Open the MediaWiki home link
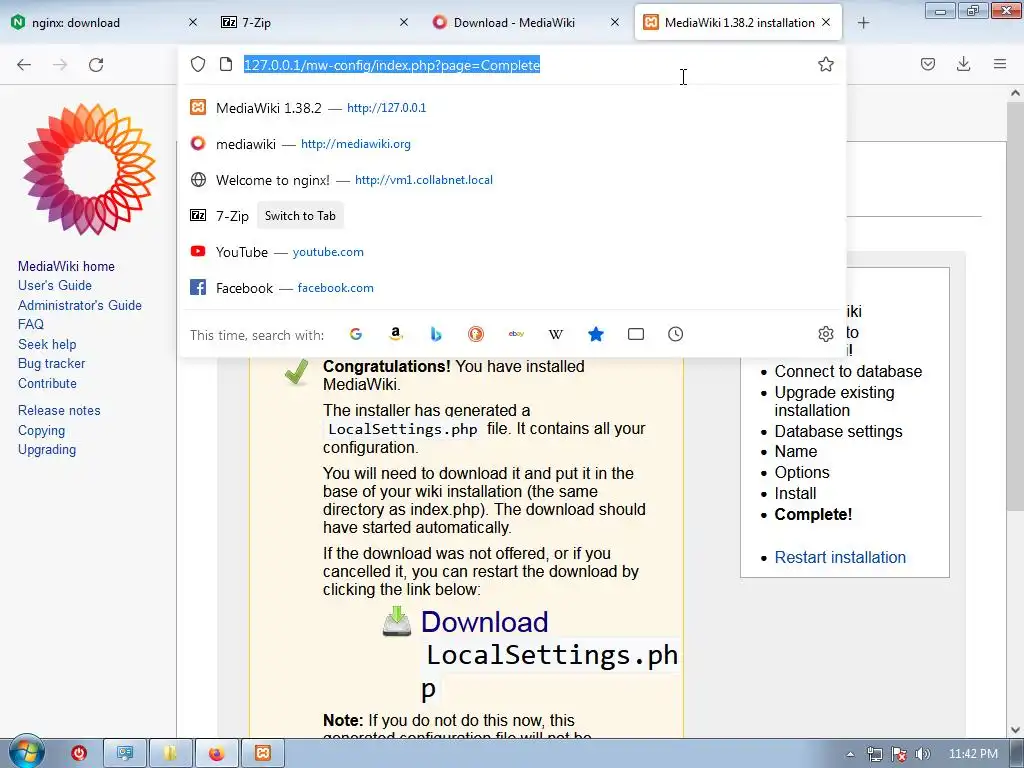 tap(66, 266)
